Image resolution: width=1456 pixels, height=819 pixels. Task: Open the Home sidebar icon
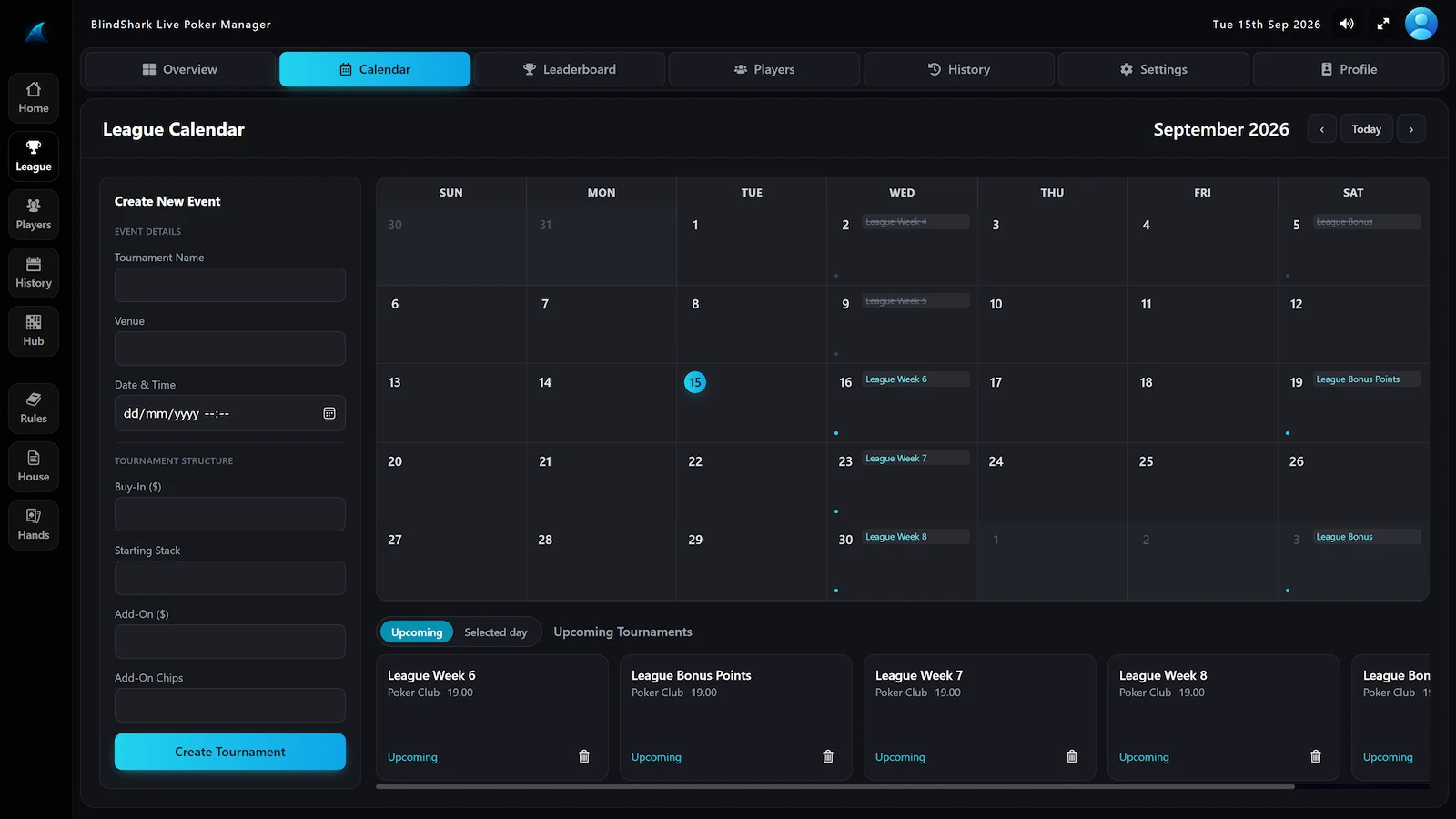tap(34, 98)
